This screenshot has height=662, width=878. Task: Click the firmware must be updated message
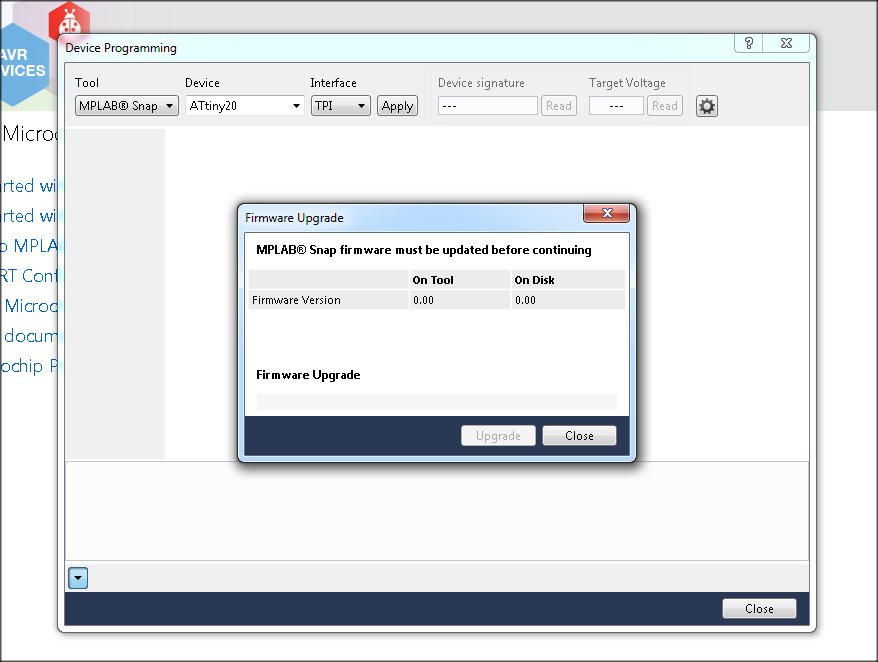coord(424,250)
